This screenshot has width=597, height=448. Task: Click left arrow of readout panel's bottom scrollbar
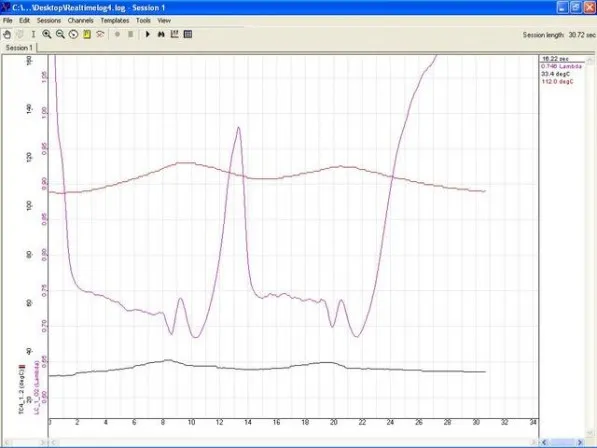point(544,442)
